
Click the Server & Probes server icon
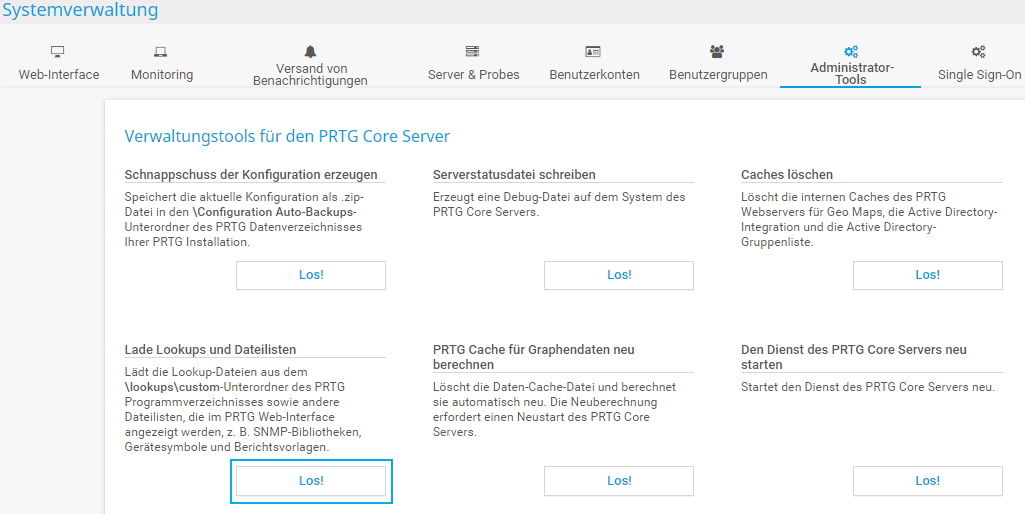click(473, 51)
